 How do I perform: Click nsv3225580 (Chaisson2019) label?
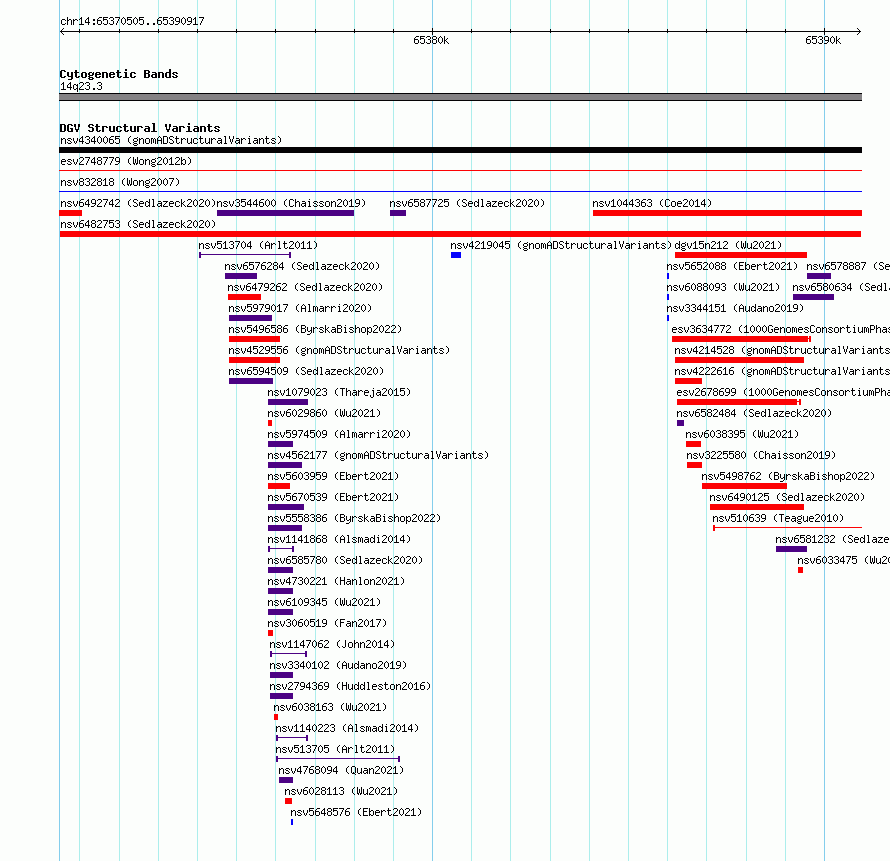pyautogui.click(x=761, y=455)
